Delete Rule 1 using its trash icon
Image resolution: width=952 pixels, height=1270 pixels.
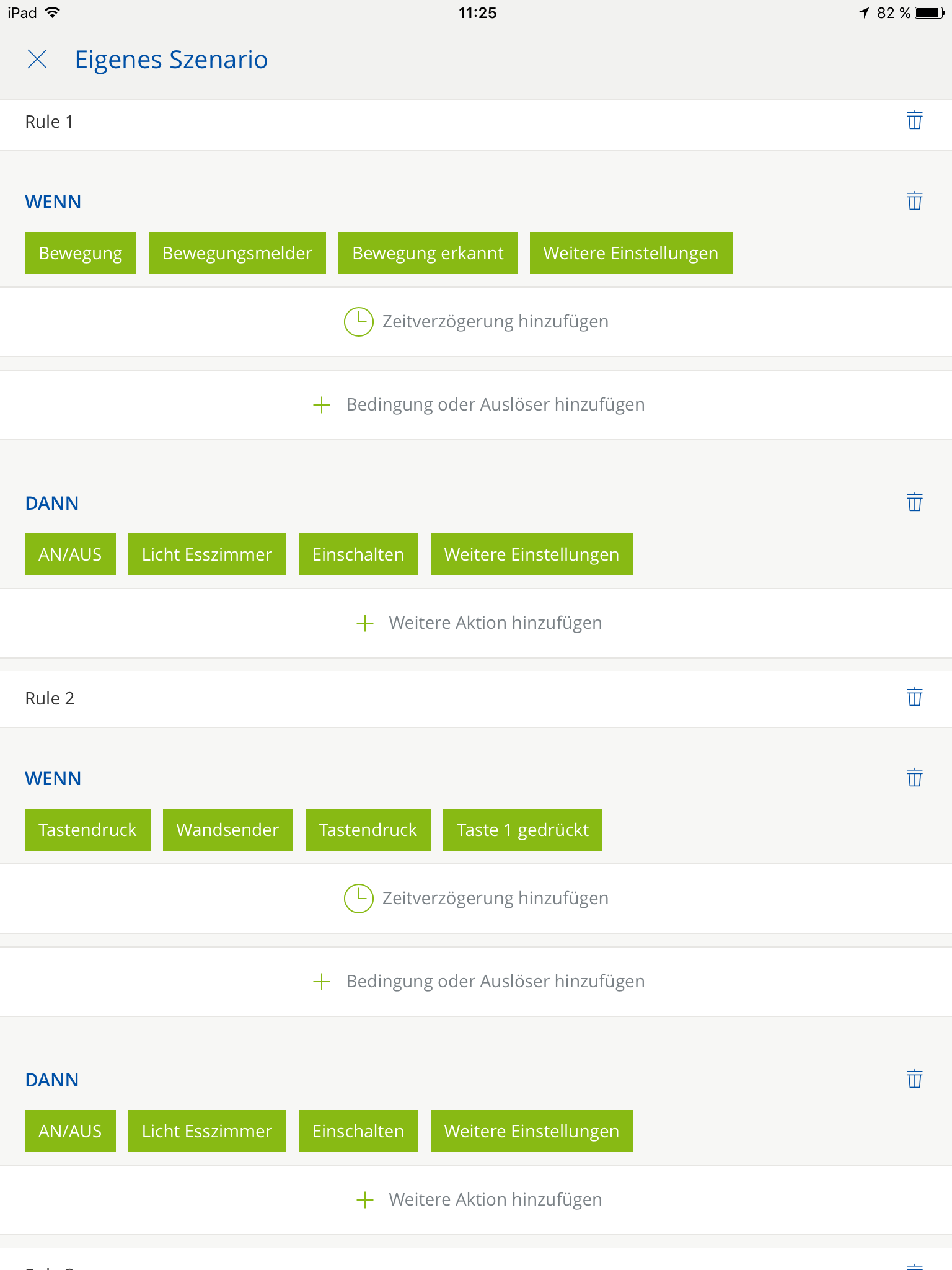pos(914,120)
